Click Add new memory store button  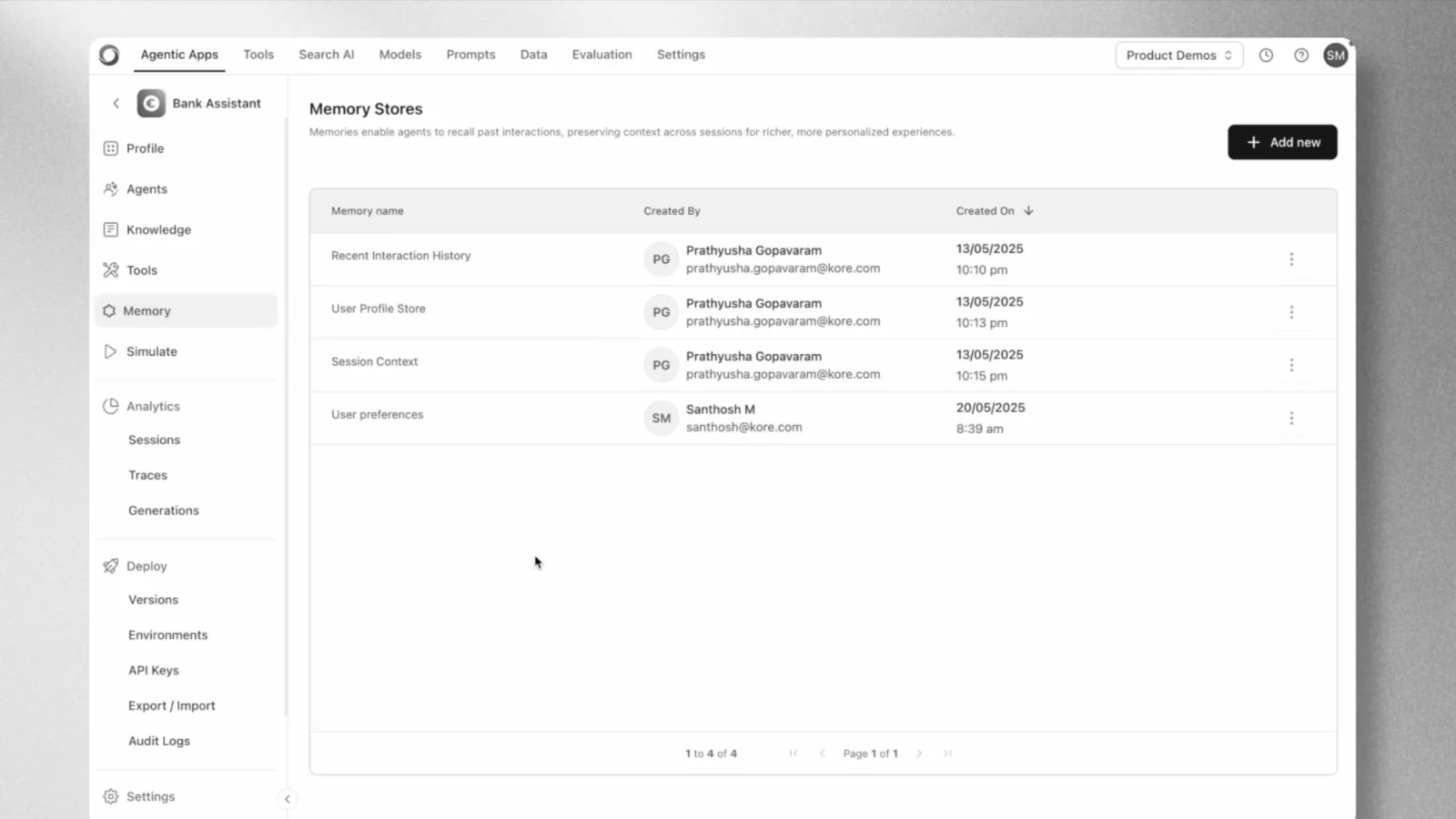[x=1282, y=142]
